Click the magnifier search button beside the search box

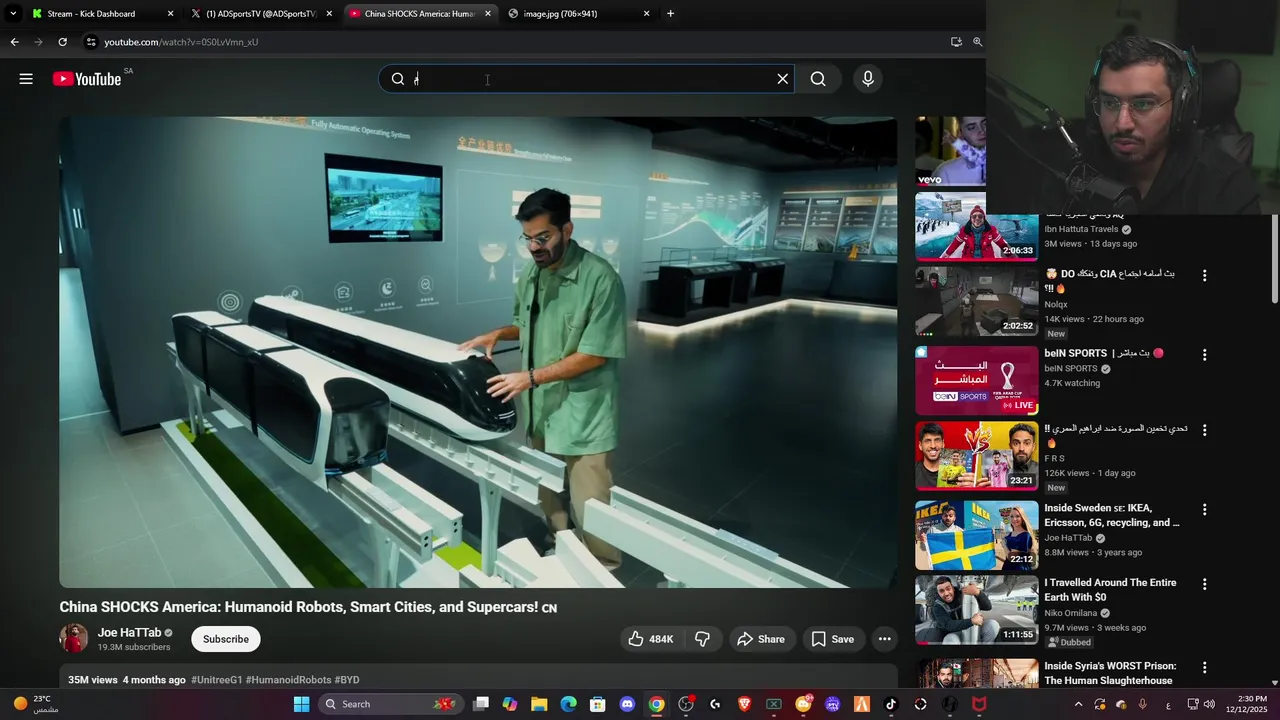(x=818, y=79)
